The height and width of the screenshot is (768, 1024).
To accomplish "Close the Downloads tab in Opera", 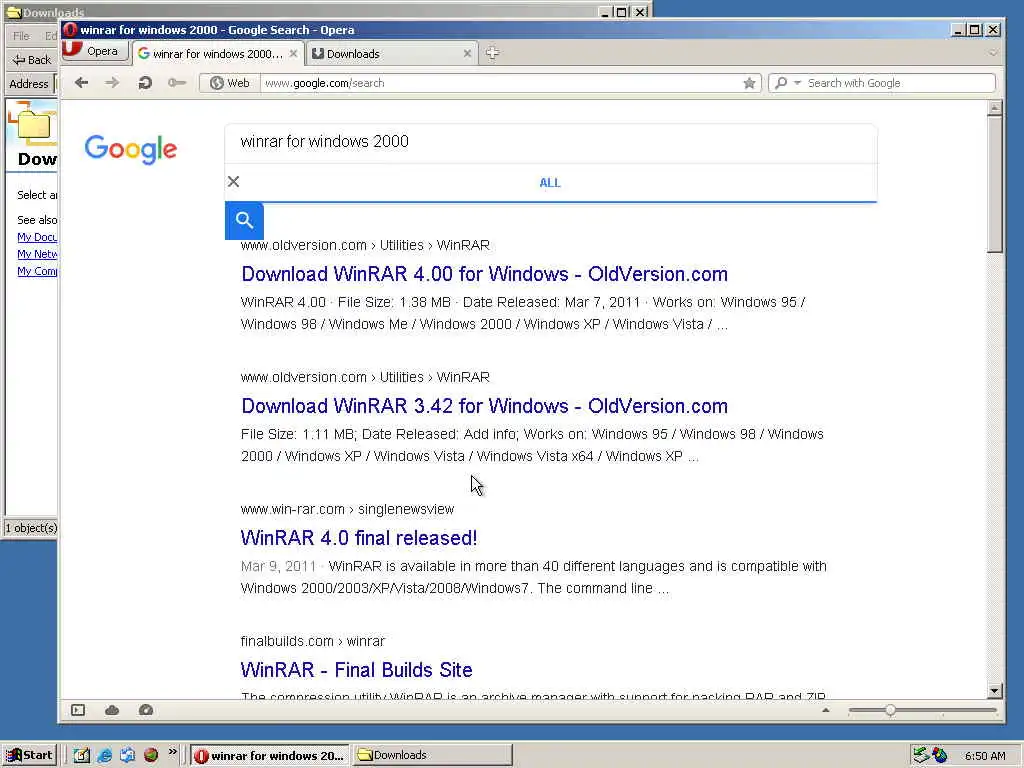I will click(467, 54).
